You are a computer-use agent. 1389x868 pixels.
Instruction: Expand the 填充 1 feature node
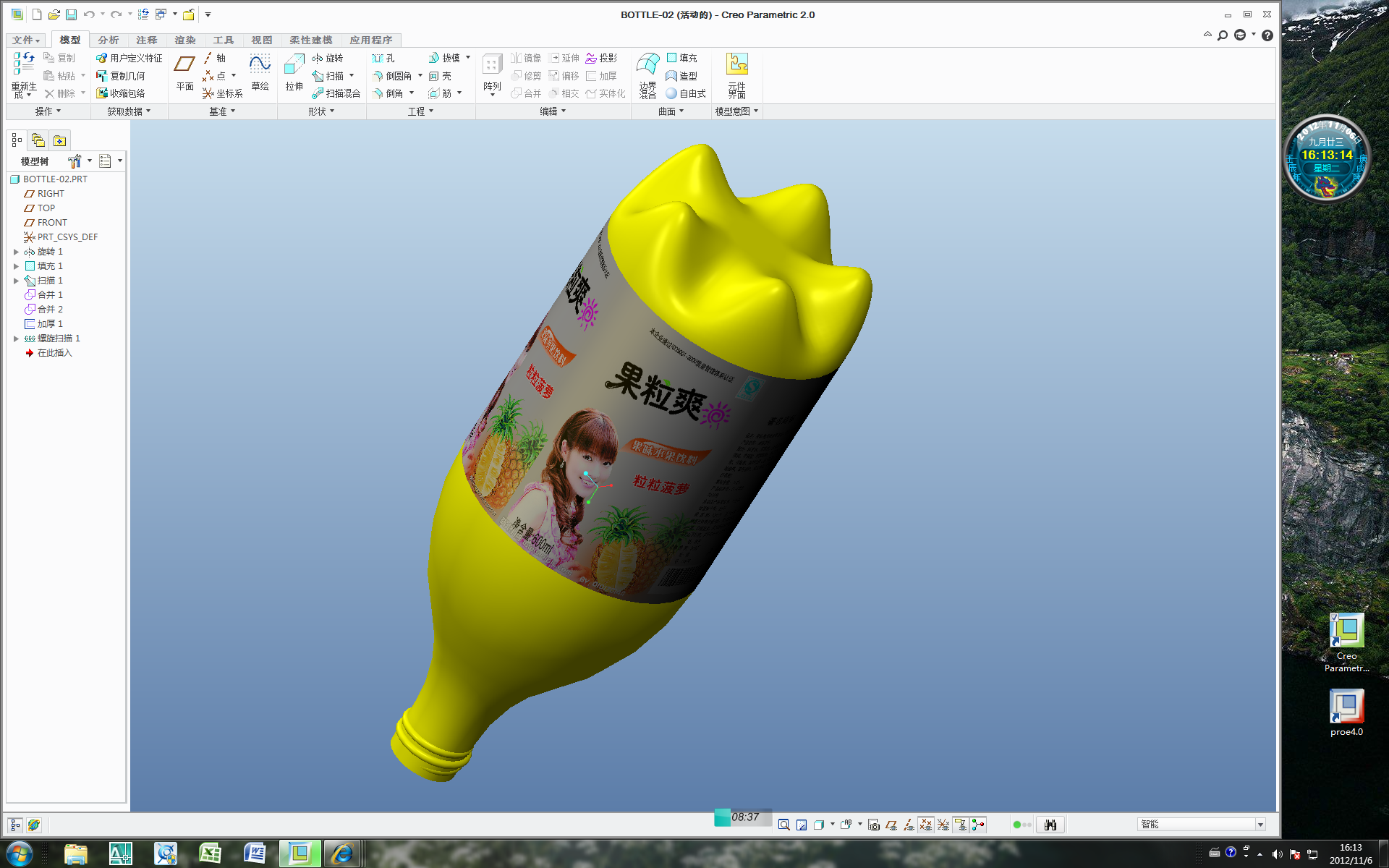click(16, 266)
